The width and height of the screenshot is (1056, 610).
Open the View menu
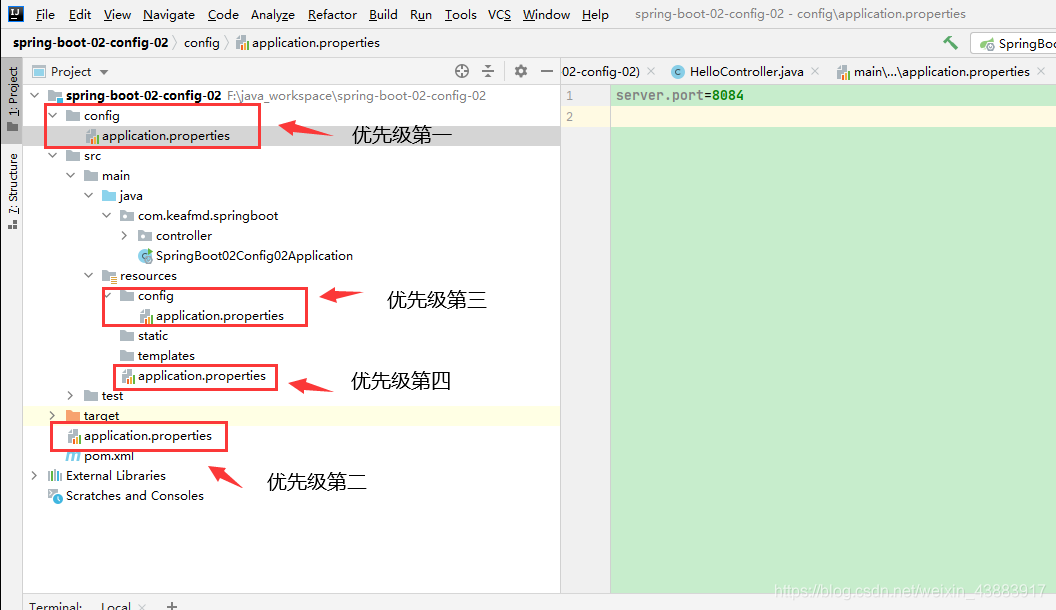point(117,14)
